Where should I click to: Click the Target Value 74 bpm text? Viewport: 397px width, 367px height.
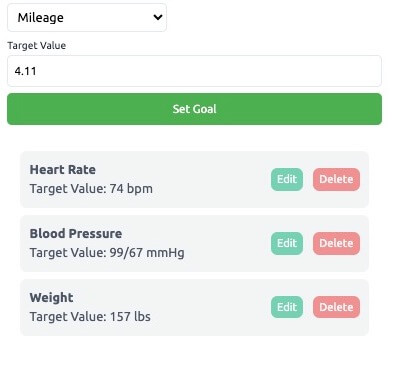pyautogui.click(x=91, y=189)
